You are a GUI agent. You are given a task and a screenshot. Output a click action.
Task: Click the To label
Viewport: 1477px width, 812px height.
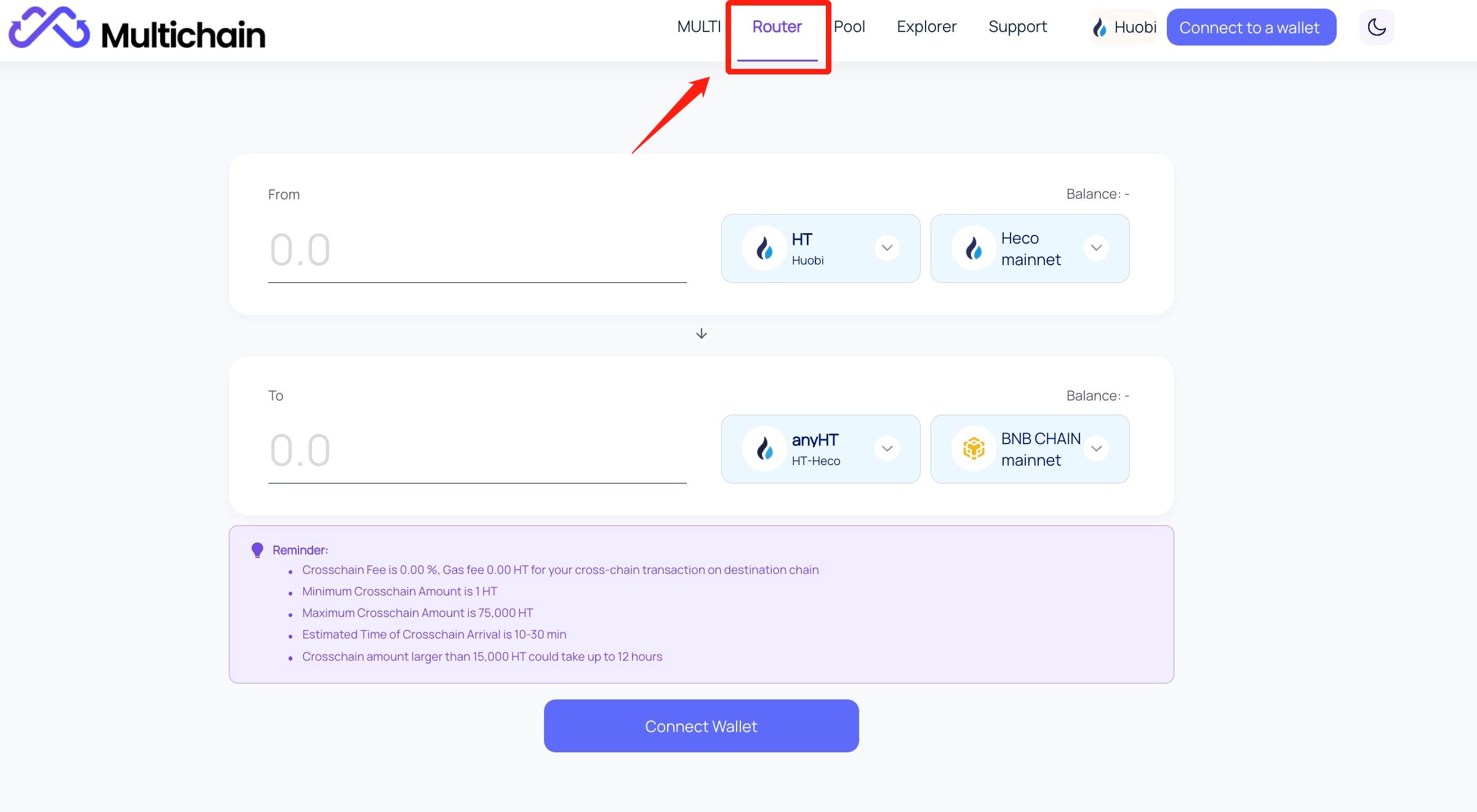[x=275, y=396]
